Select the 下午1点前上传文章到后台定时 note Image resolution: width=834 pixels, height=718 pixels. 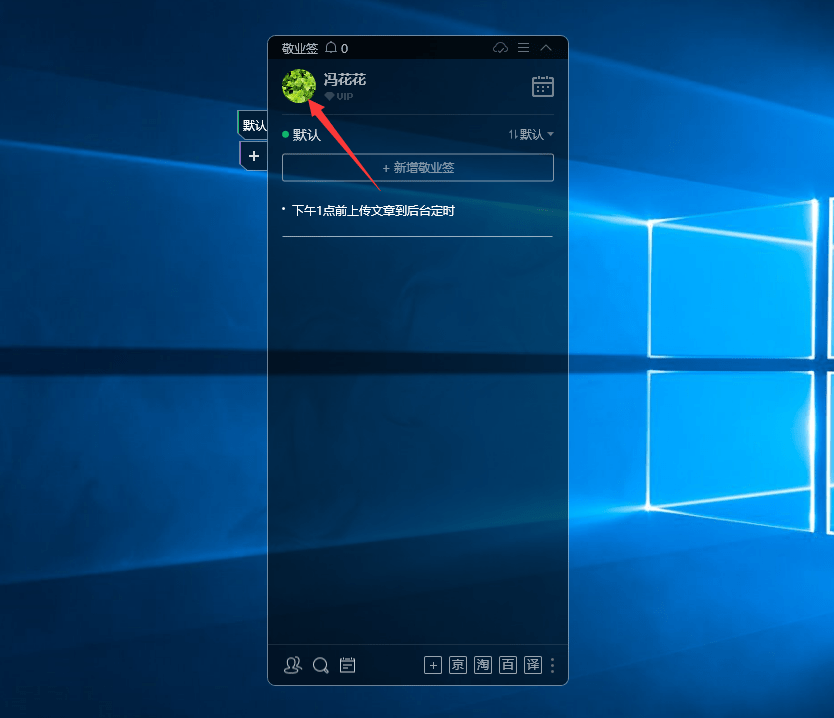[x=373, y=211]
